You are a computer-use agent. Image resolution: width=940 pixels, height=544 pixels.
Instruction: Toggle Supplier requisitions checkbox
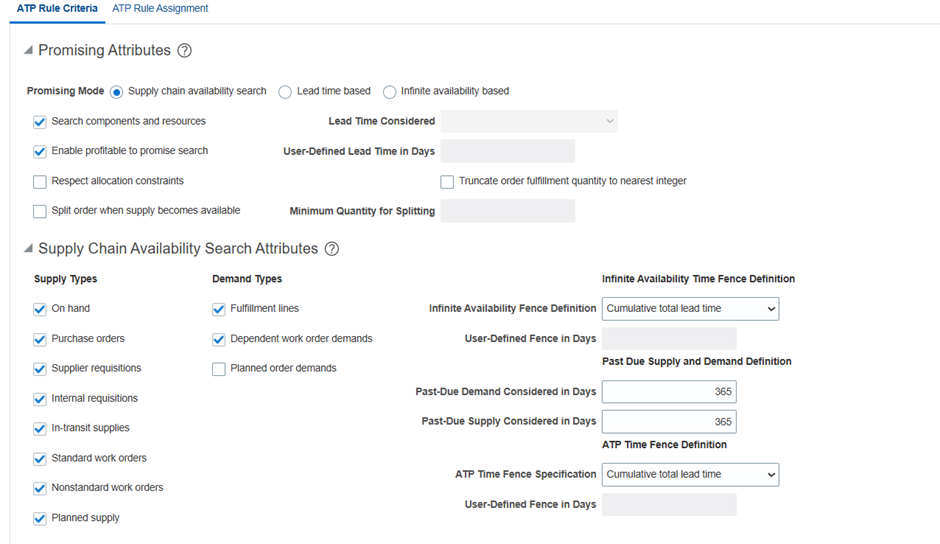click(x=40, y=369)
